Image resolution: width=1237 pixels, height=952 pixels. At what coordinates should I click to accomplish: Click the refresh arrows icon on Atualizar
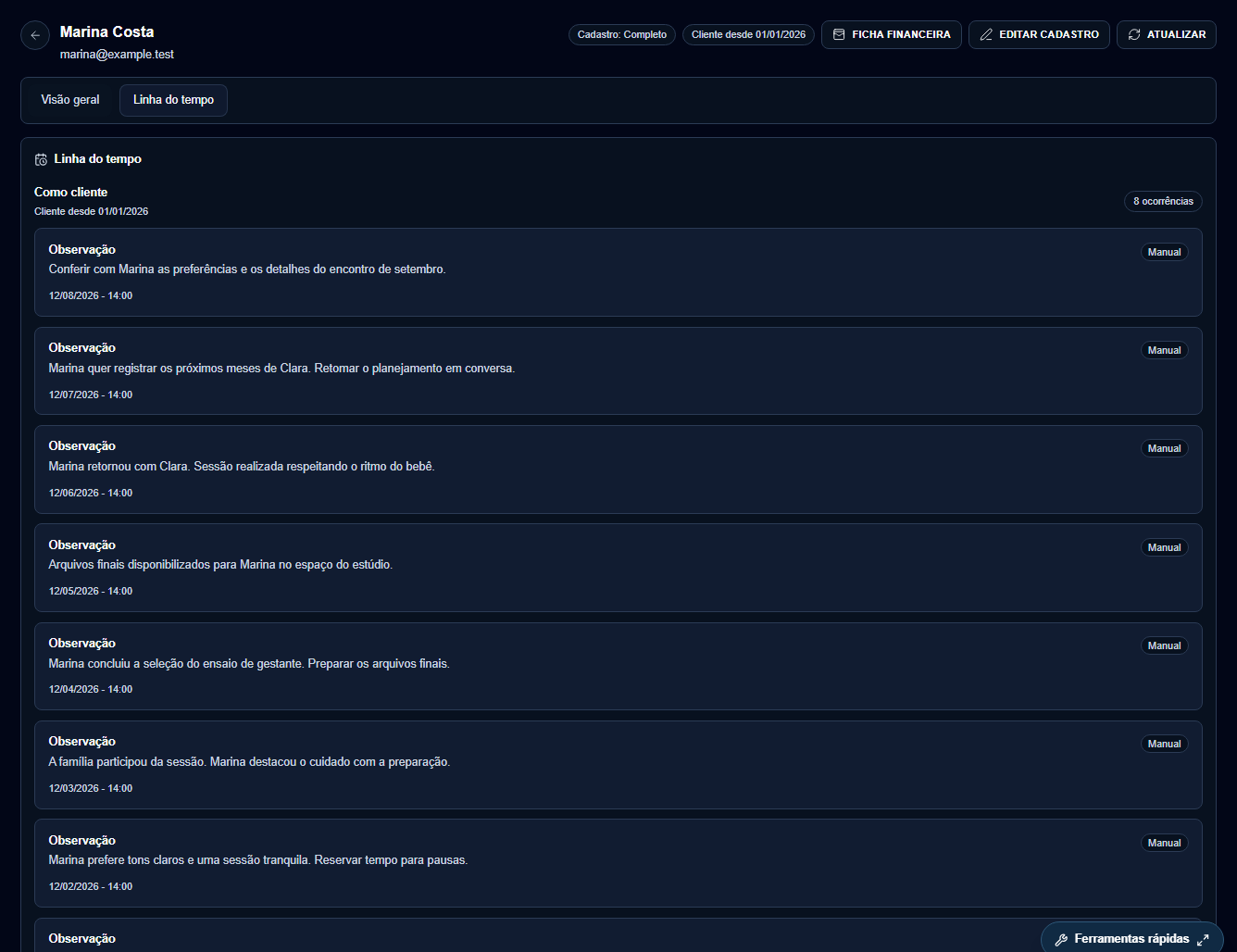point(1134,34)
